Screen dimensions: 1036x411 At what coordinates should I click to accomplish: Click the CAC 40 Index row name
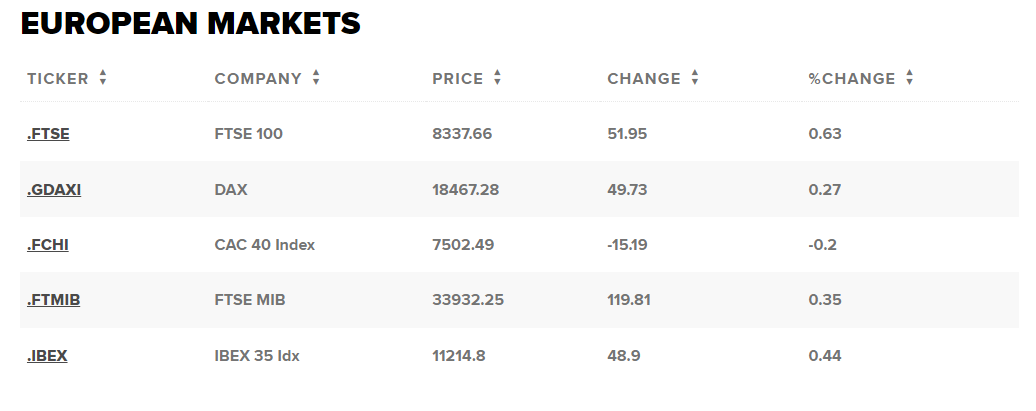265,245
